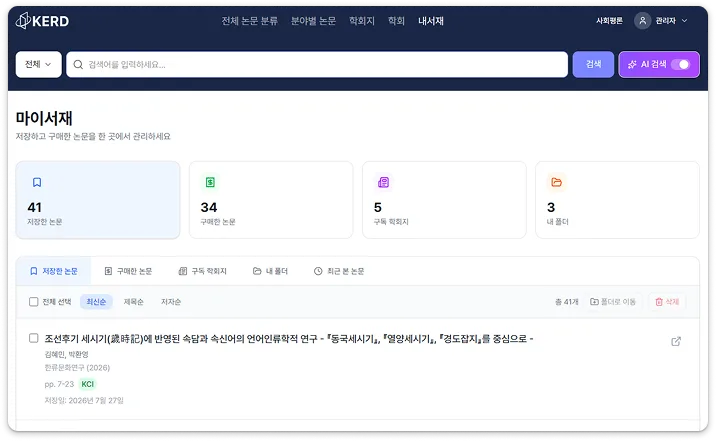Viewport: 716px width, 441px height.
Task: Open 전체 논문 분류 menu
Action: (x=249, y=21)
